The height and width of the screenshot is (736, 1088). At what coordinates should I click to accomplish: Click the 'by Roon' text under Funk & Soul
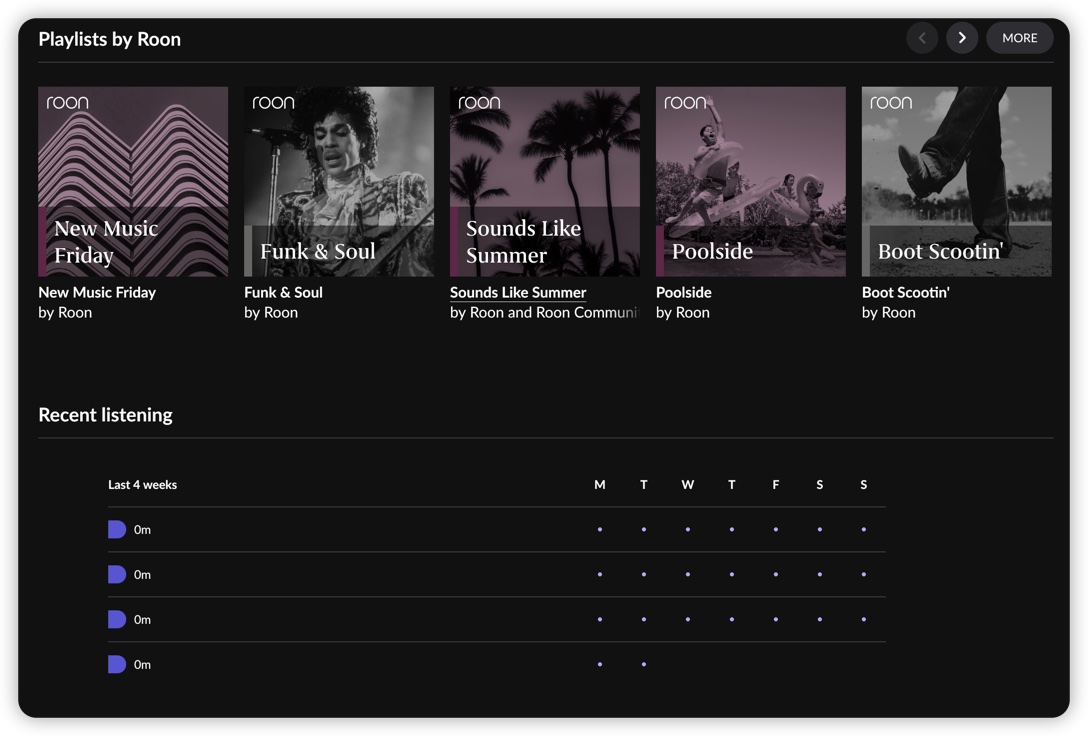[x=271, y=312]
